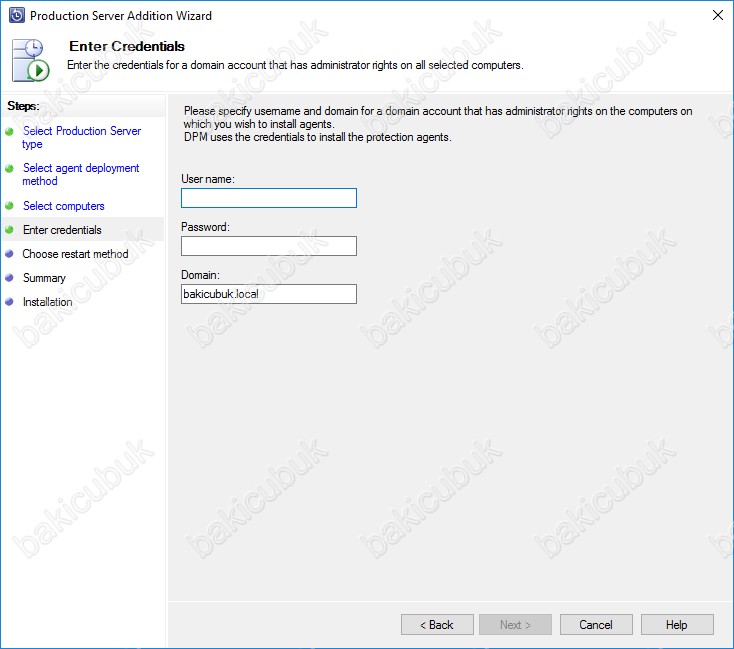Click green bullet next to Select agent deployment method
734x649 pixels.
[x=9, y=168]
